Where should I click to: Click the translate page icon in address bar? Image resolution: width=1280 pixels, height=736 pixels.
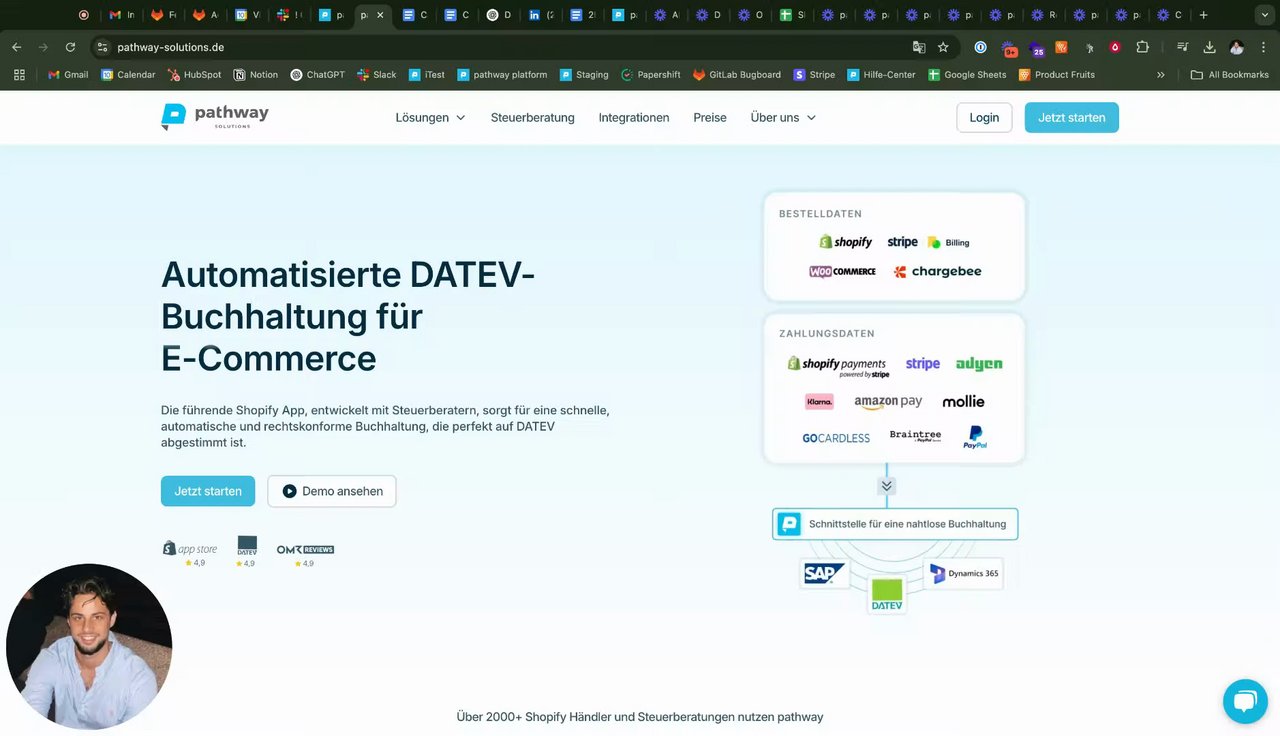coord(919,47)
